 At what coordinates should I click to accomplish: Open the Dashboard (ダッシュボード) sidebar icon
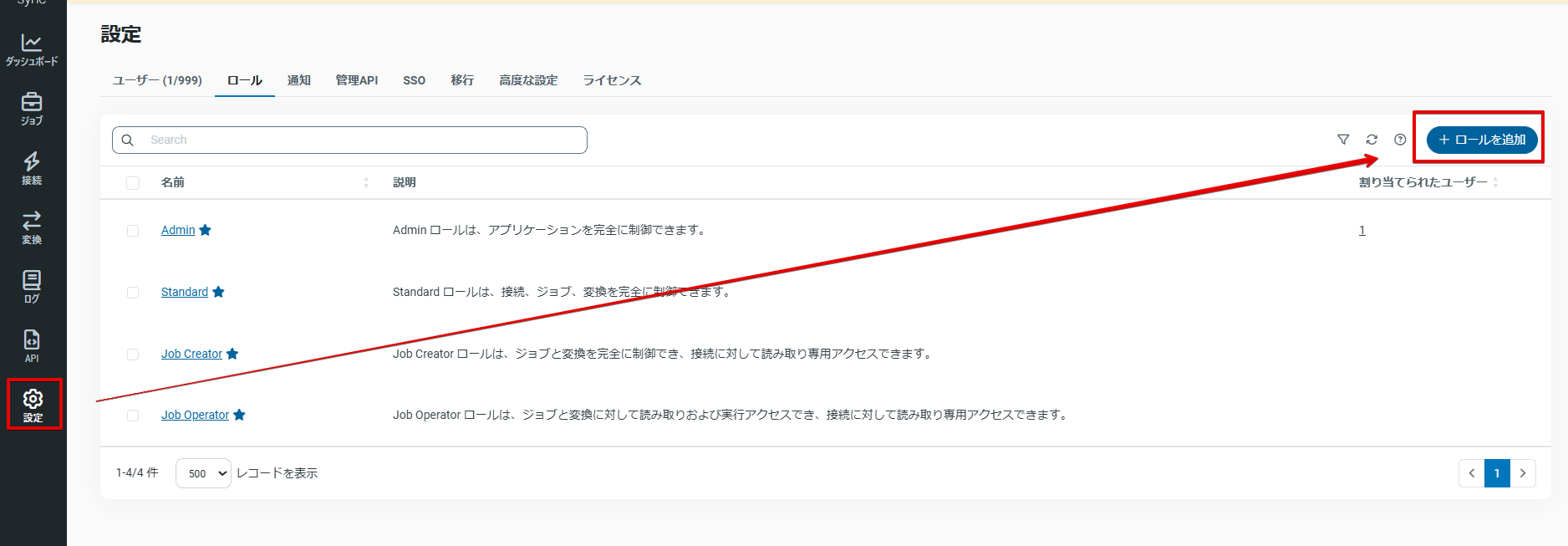click(32, 50)
